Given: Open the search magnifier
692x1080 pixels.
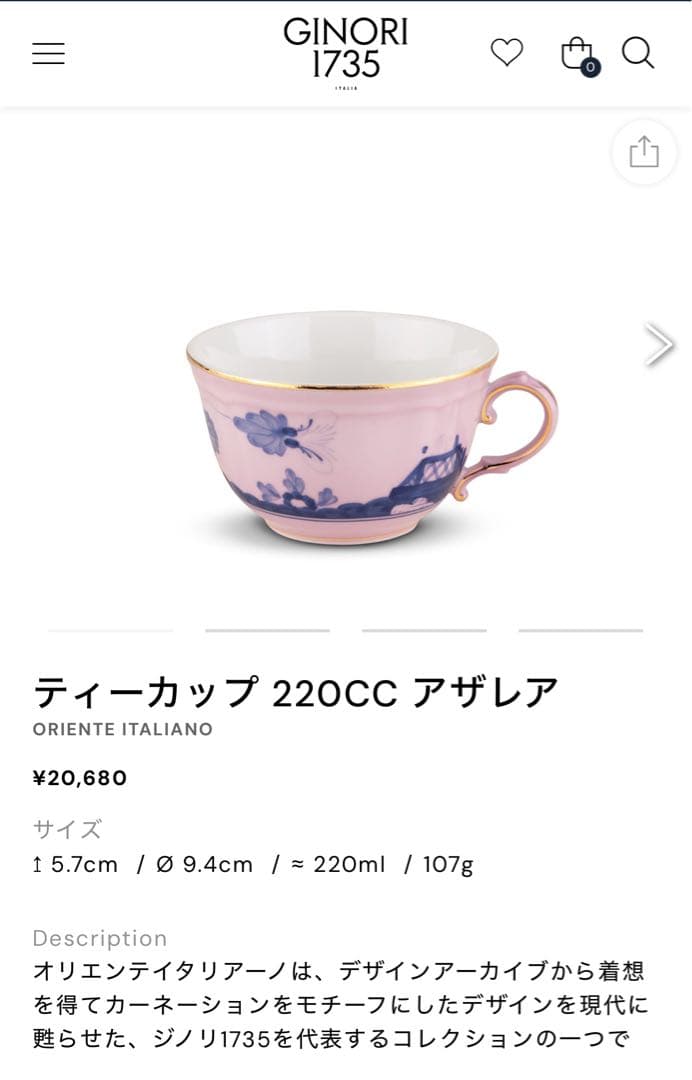Looking at the screenshot, I should pyautogui.click(x=638, y=53).
